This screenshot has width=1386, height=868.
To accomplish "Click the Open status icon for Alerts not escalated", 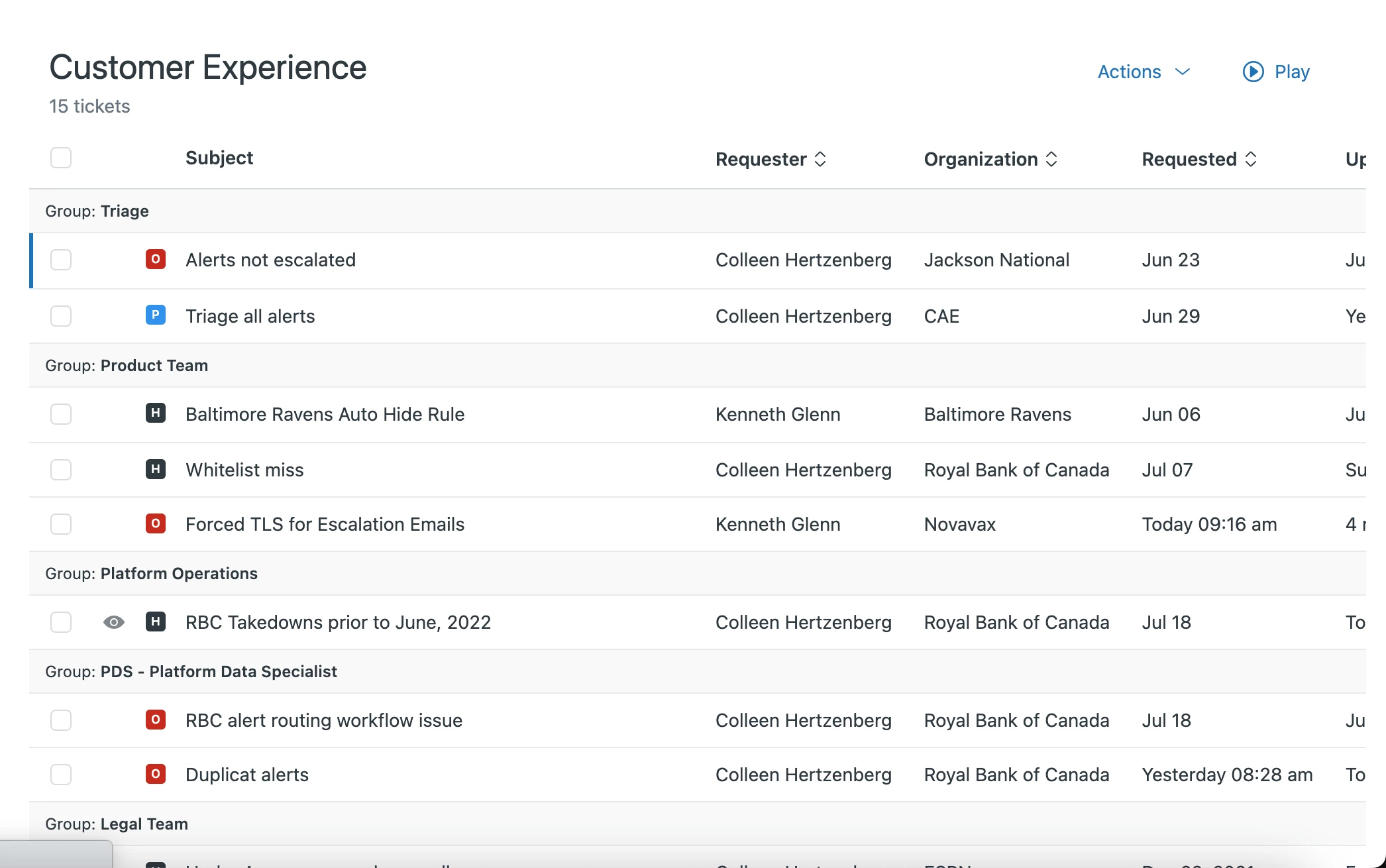I will (x=155, y=259).
